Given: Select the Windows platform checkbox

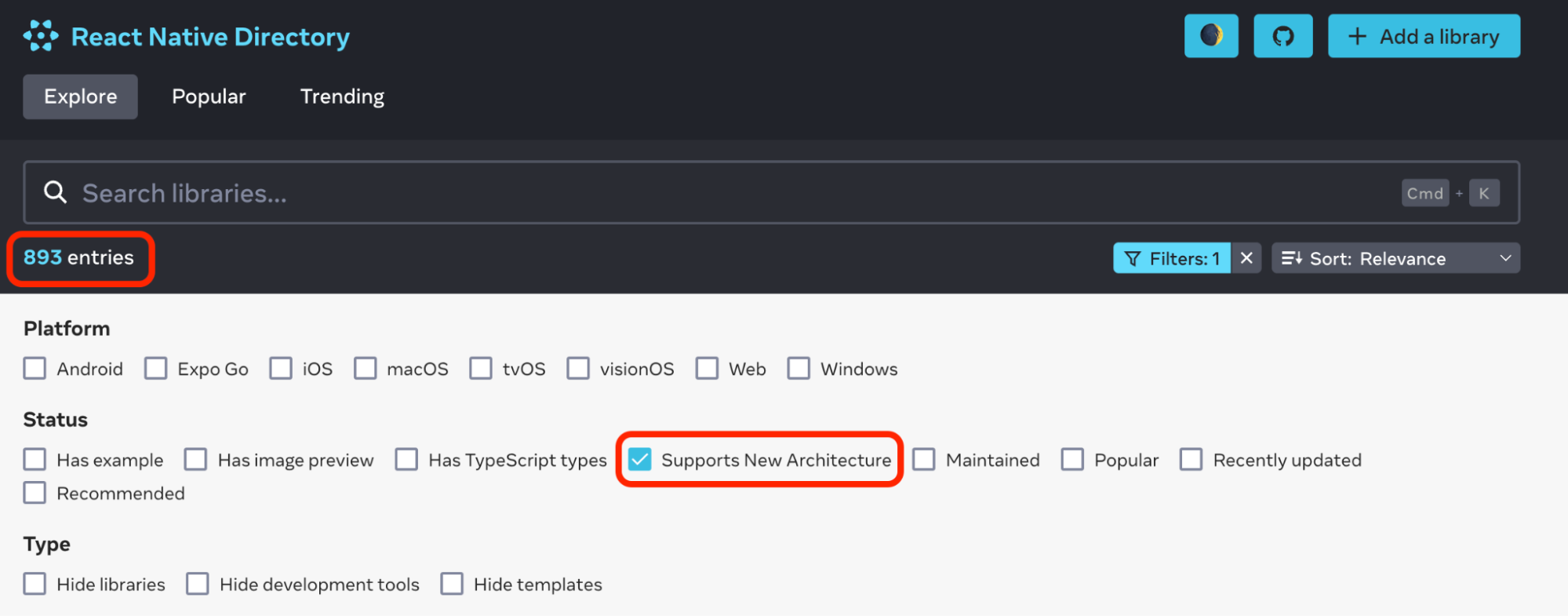Looking at the screenshot, I should tap(799, 368).
